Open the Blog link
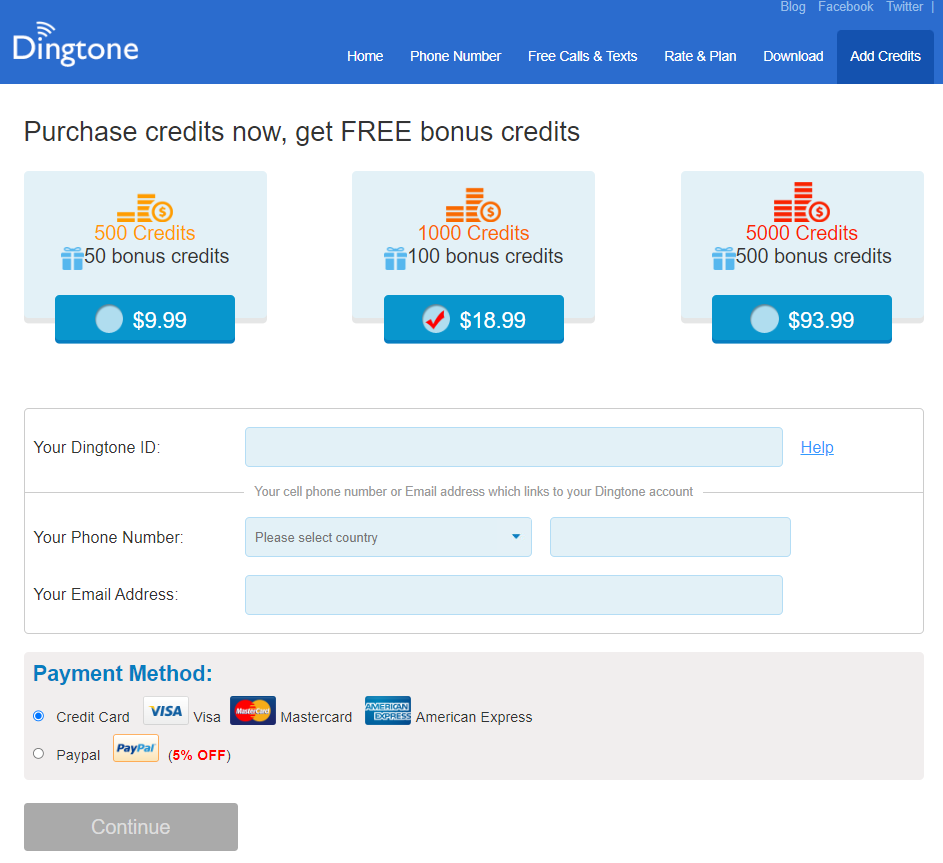 point(793,7)
